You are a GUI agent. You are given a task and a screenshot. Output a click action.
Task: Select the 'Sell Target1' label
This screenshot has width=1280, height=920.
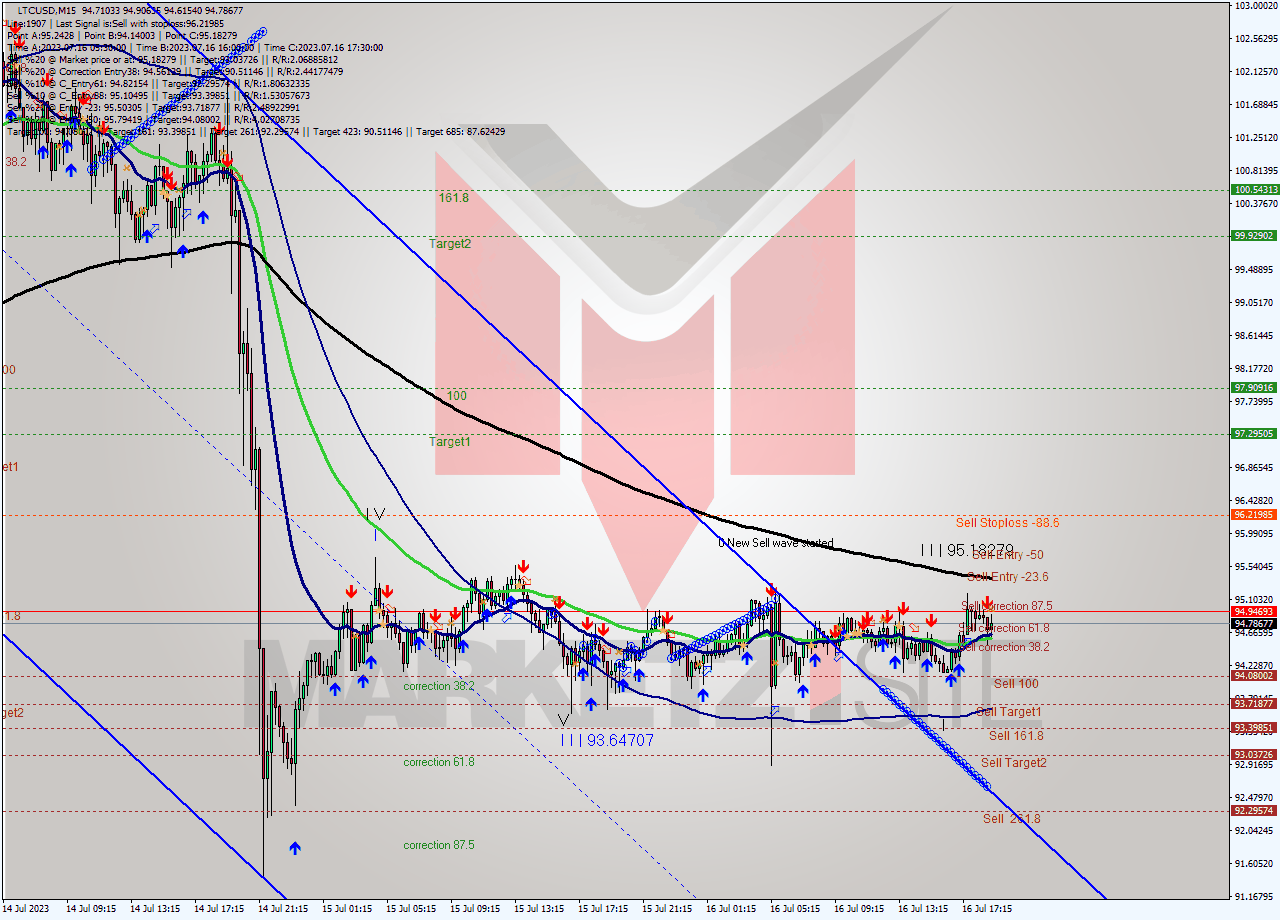1011,712
